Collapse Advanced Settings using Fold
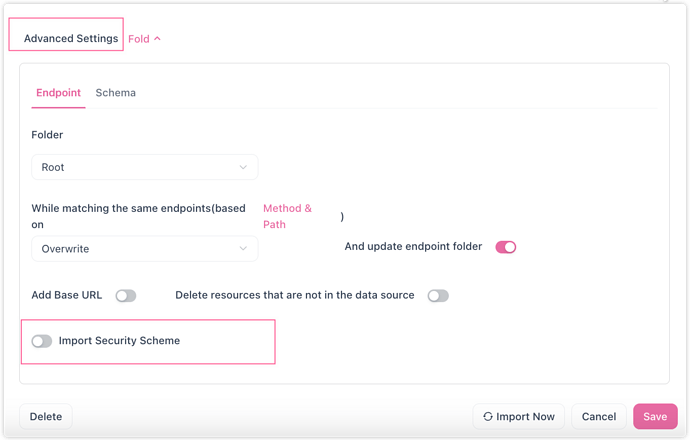This screenshot has width=690, height=440. [x=144, y=39]
